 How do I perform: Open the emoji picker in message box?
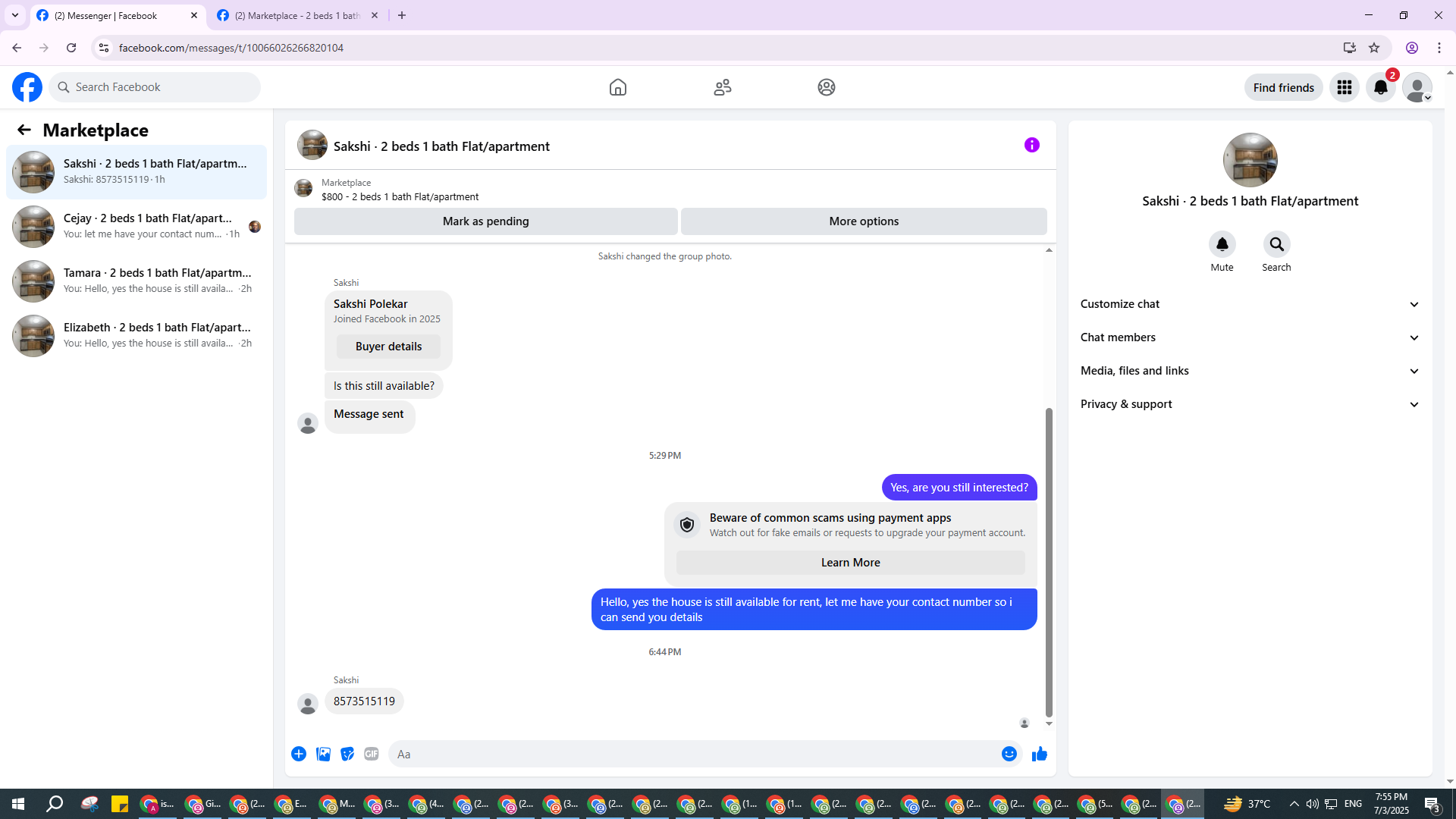(1009, 754)
